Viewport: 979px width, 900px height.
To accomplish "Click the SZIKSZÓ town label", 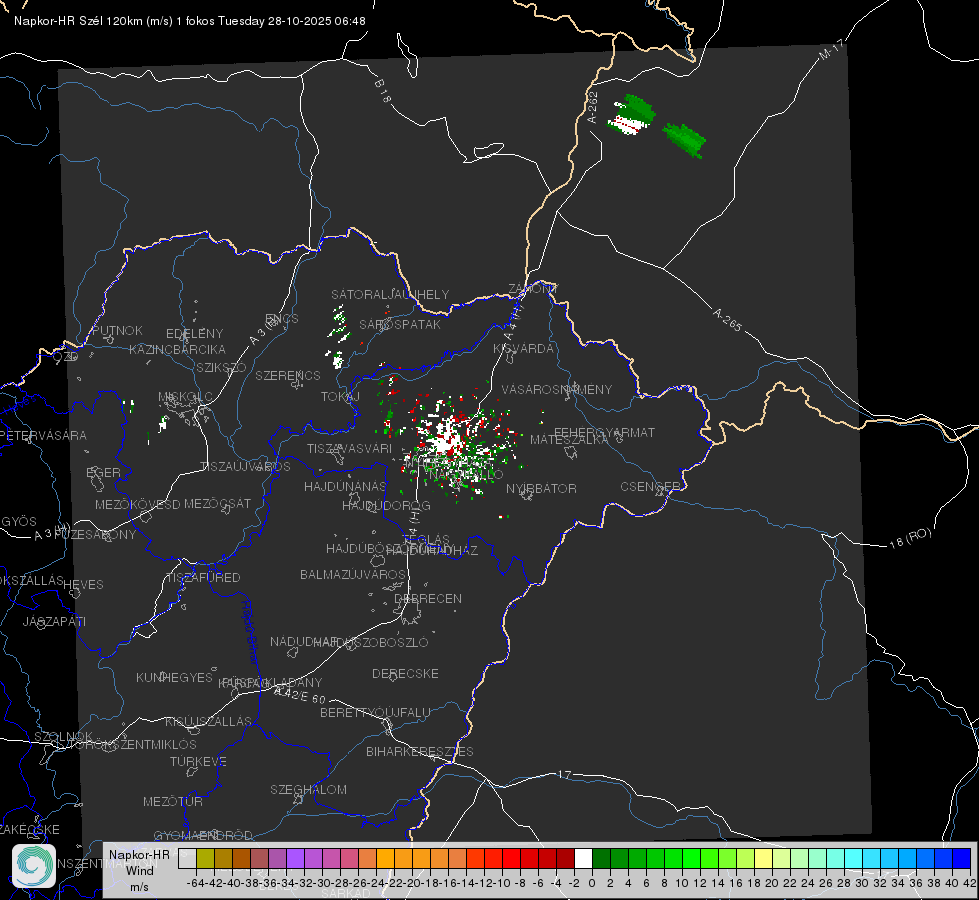I will point(221,367).
